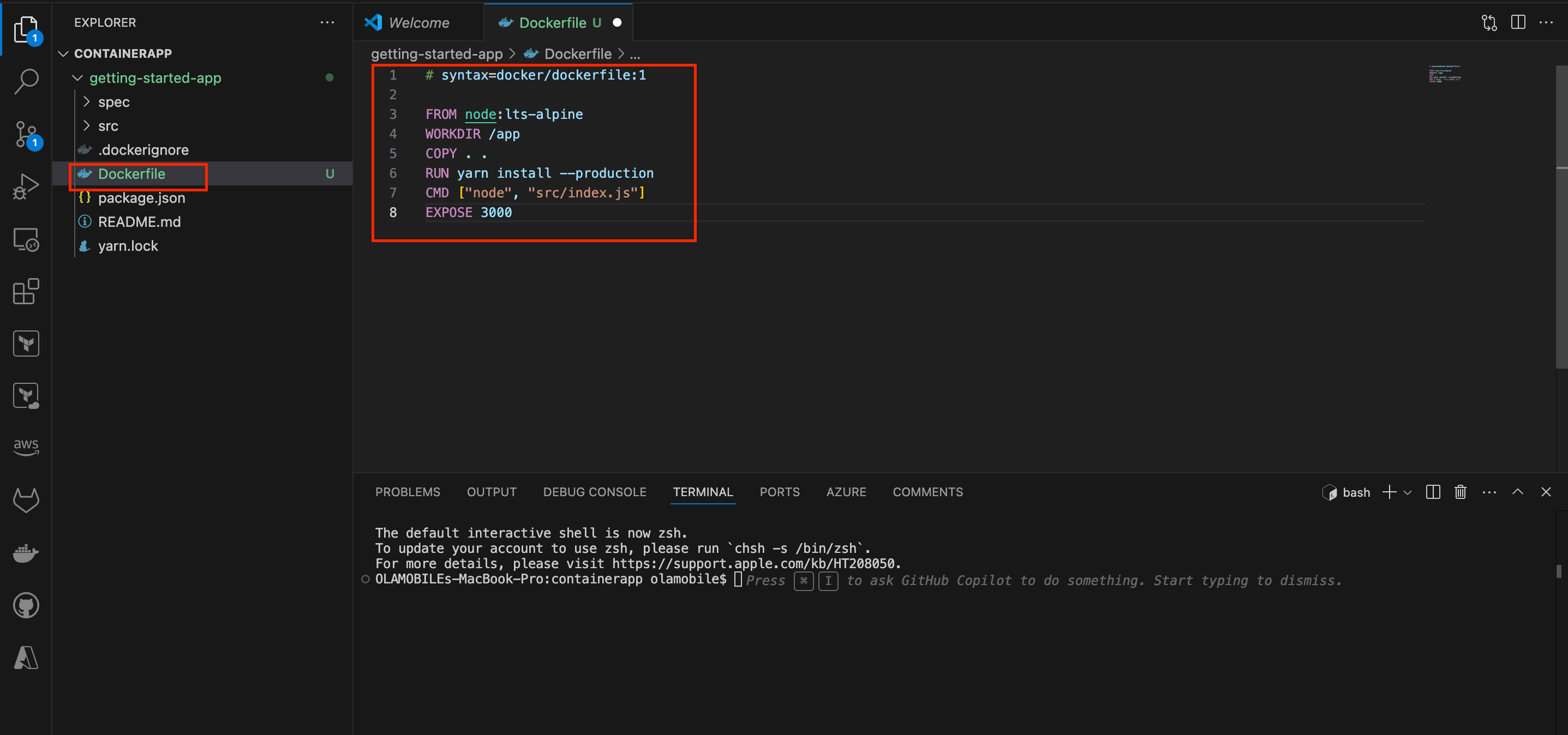Switch to the PROBLEMS panel tab

[408, 492]
